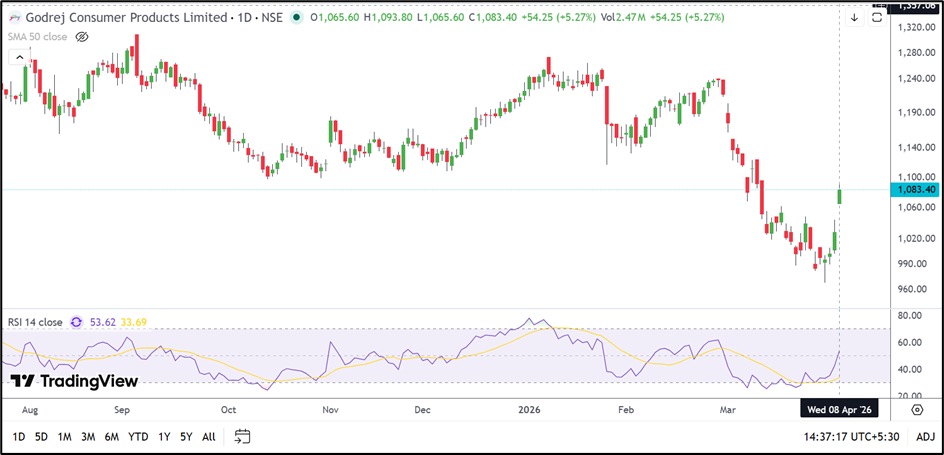The image size is (944, 455).
Task: Open time axis settings gear icon
Action: (x=916, y=409)
